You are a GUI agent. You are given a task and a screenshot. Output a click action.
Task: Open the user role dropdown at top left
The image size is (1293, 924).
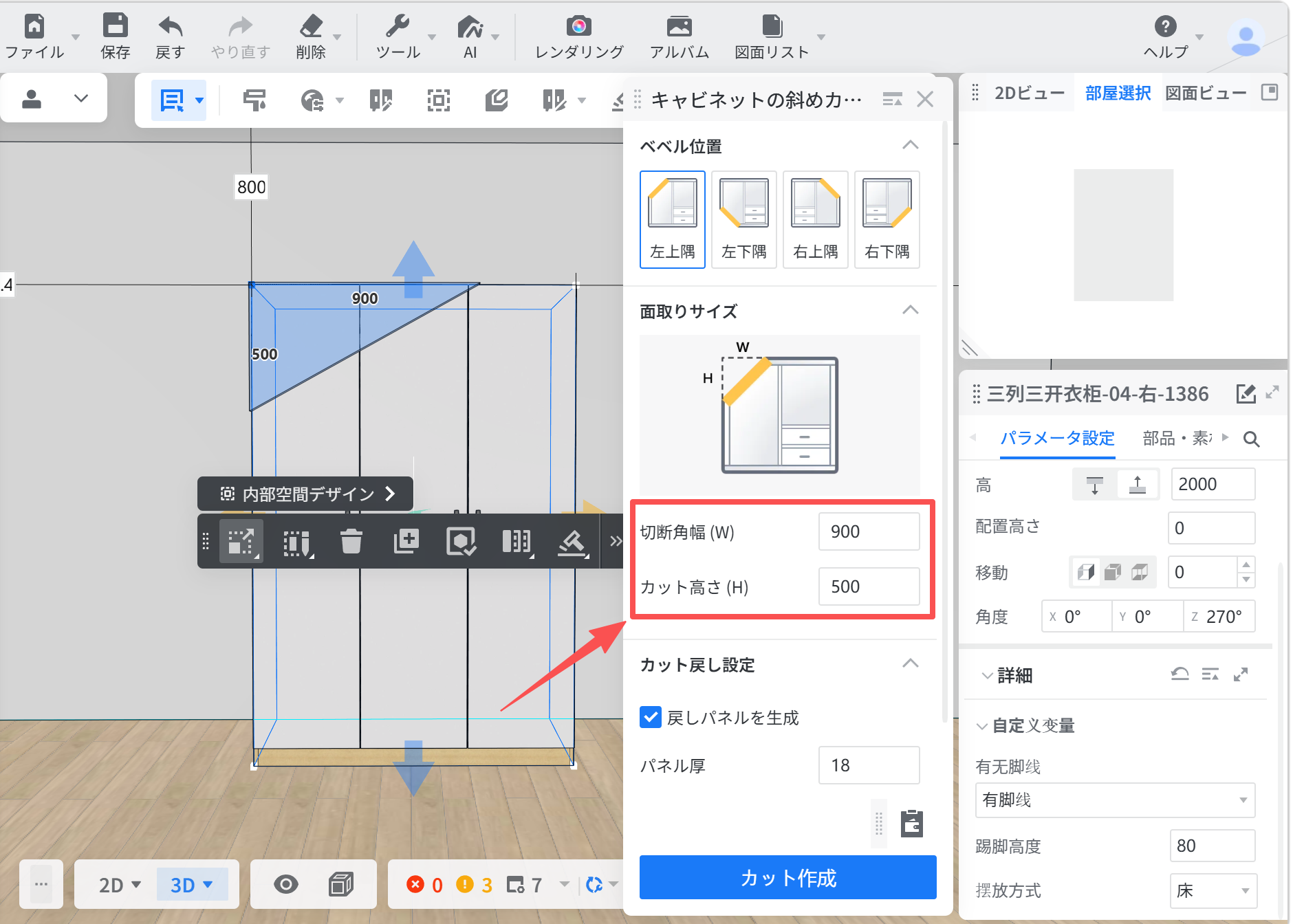click(x=80, y=99)
